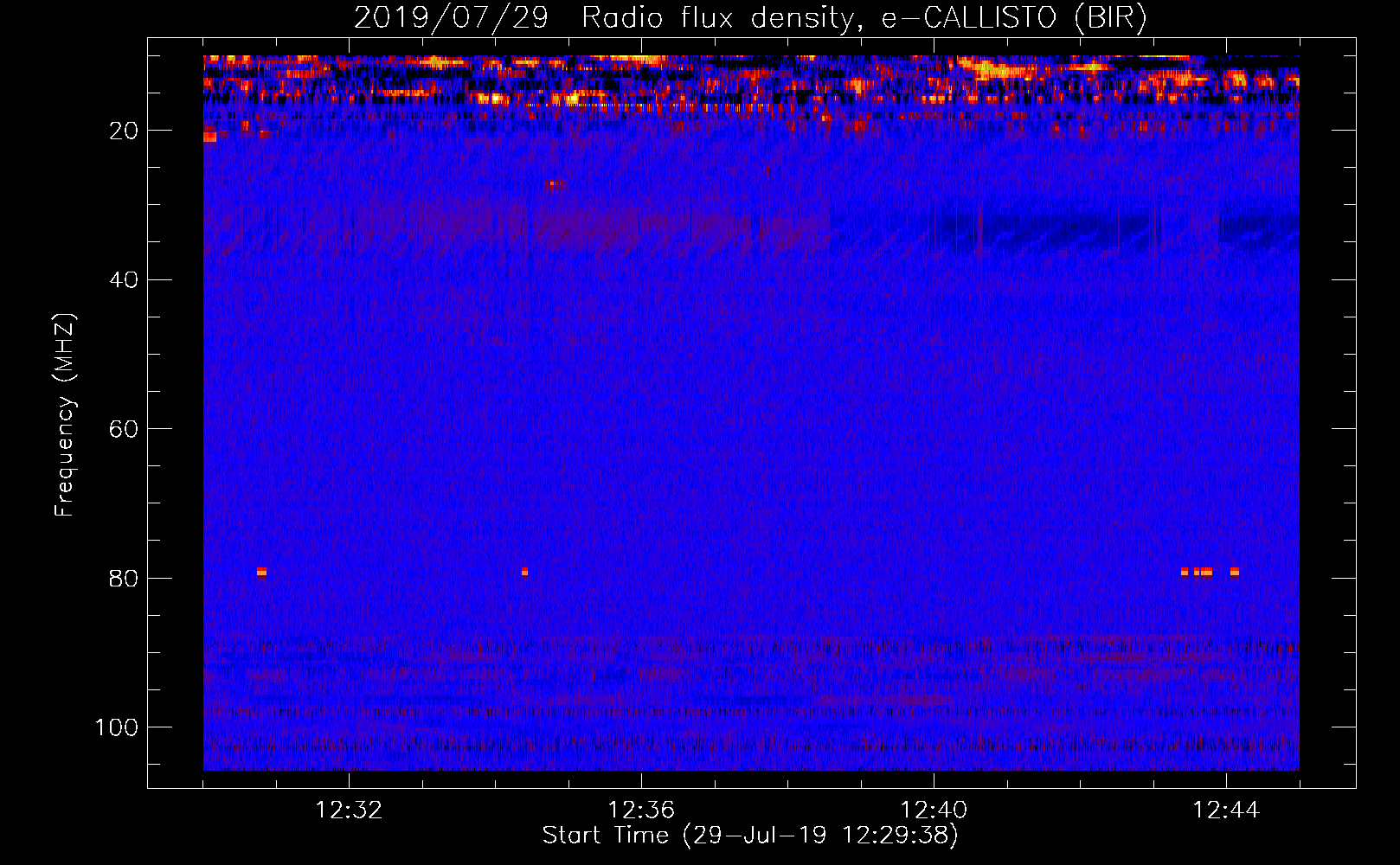The width and height of the screenshot is (1400, 865).
Task: Click the 80 MHz frequency tick label
Action: (125, 578)
